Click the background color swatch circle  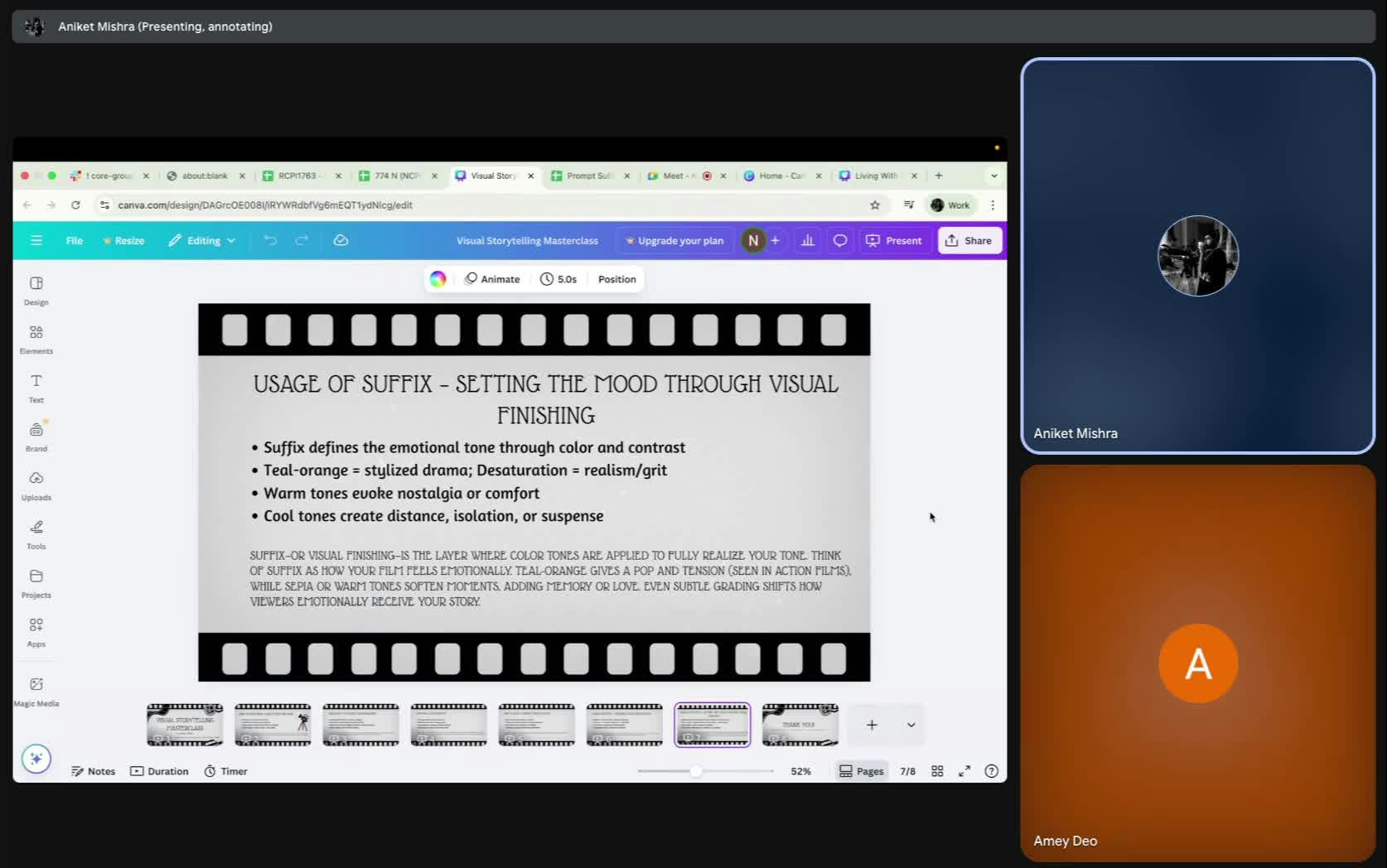point(438,279)
